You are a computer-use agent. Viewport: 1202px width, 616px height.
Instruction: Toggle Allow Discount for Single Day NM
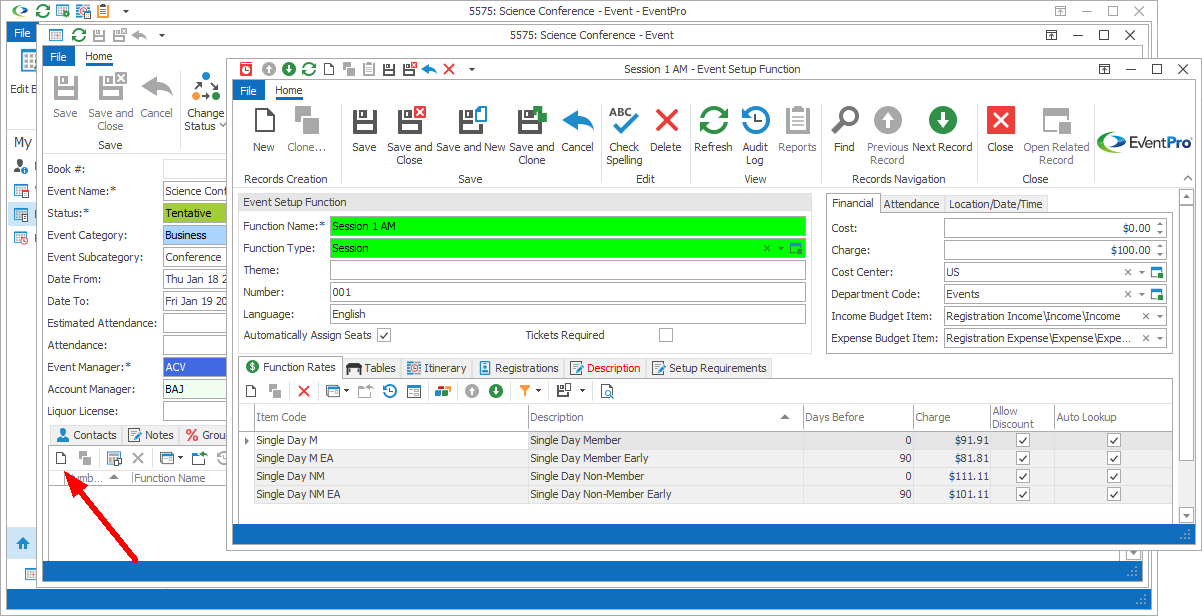tap(1022, 476)
